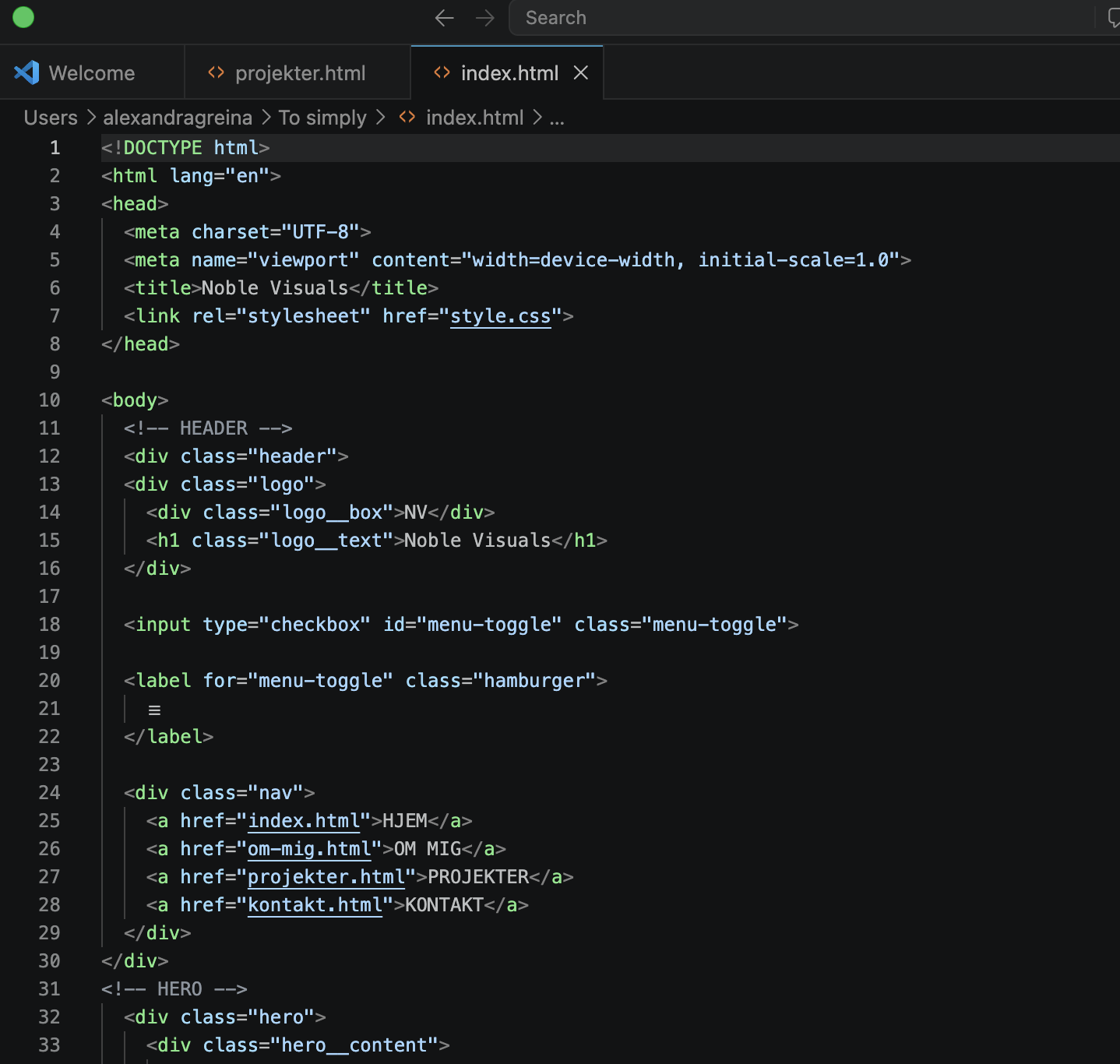Click the "hero__content" class string

click(x=354, y=1045)
